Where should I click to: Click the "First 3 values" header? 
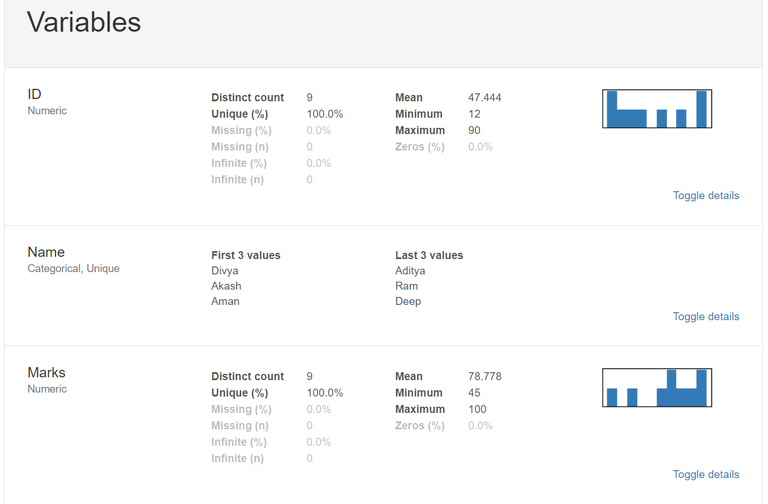(x=246, y=255)
